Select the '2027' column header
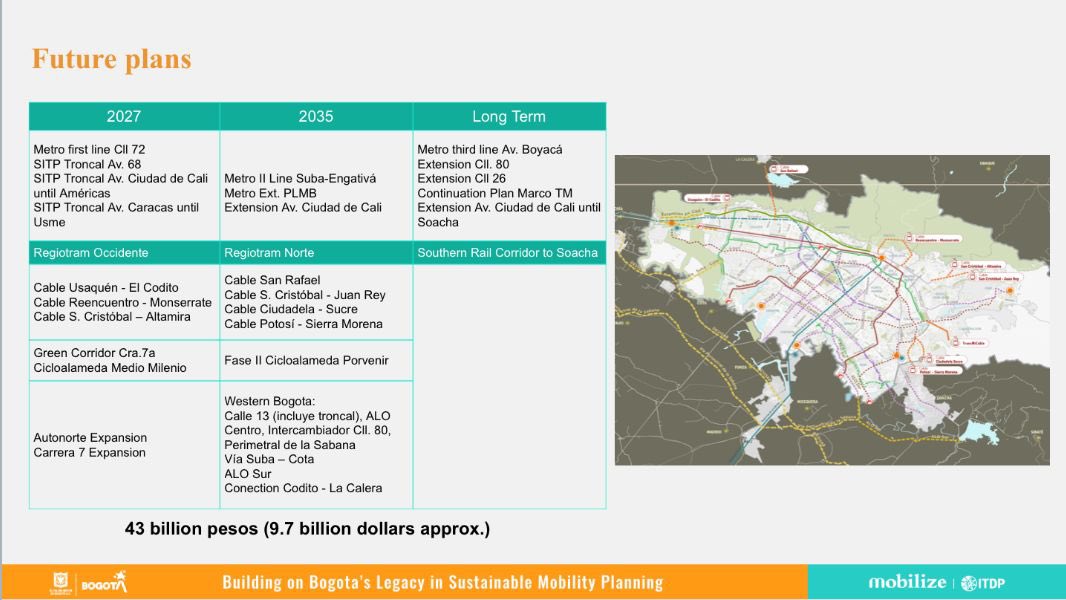The height and width of the screenshot is (600, 1066). pos(124,116)
